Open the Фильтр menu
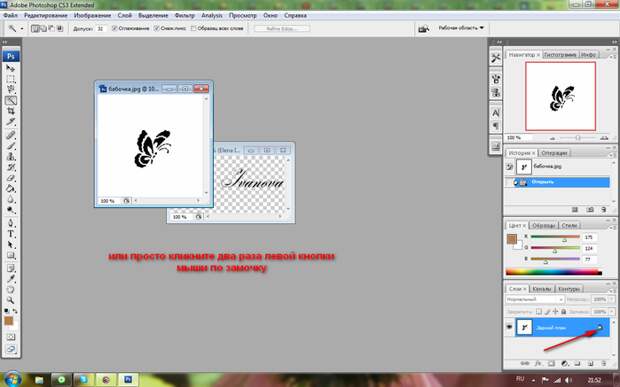Screen dimensions: 620x387 tap(185, 15)
